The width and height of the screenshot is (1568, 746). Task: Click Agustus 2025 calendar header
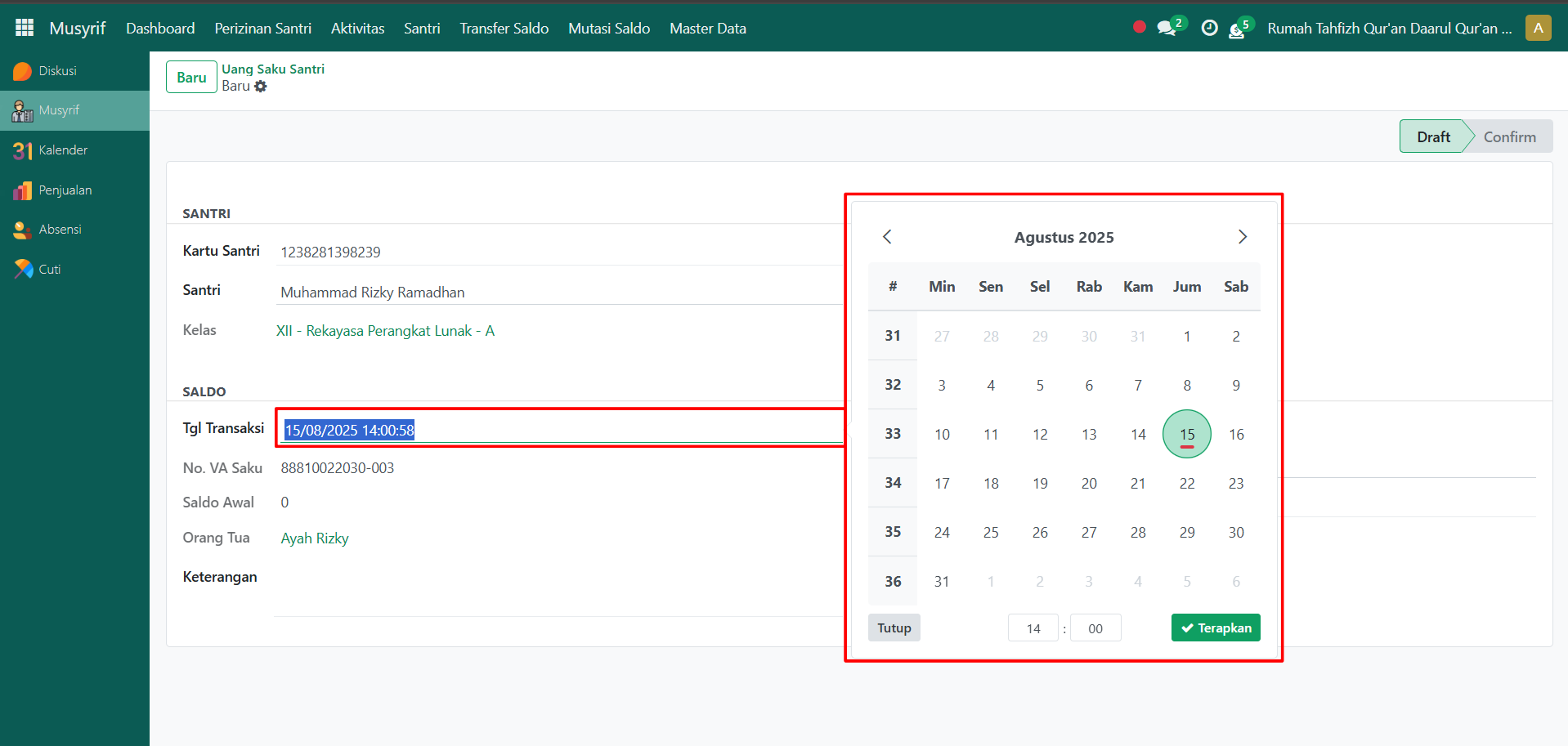pyautogui.click(x=1064, y=238)
